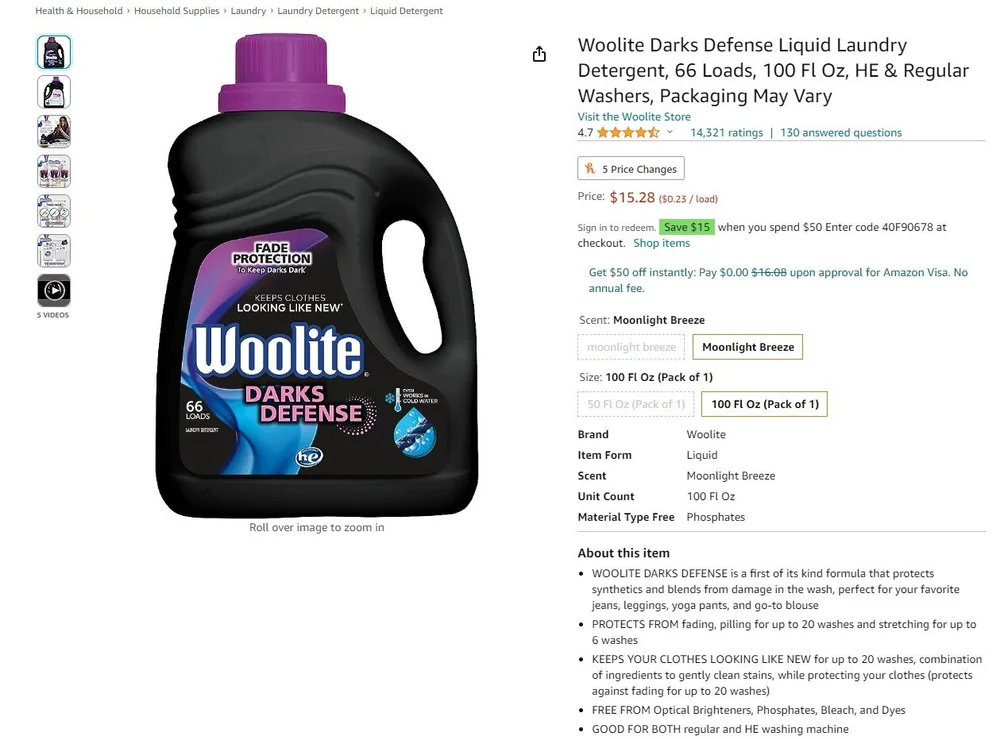This screenshot has width=1000, height=739.
Task: Select the greyed-out moonlight breeze scent option
Action: (x=631, y=347)
